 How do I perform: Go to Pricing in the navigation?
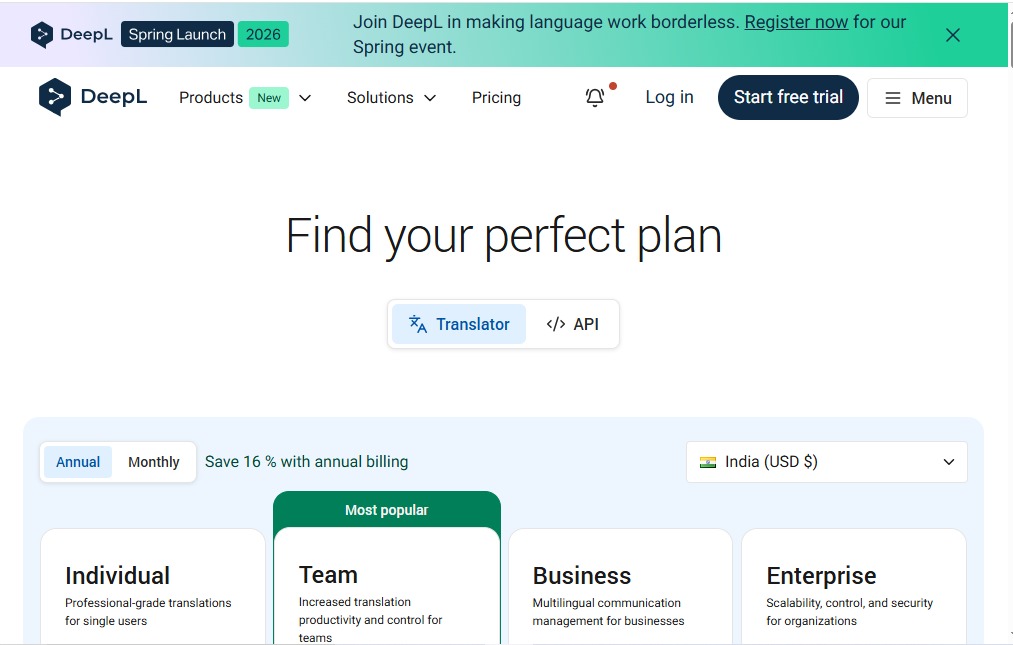coord(496,97)
